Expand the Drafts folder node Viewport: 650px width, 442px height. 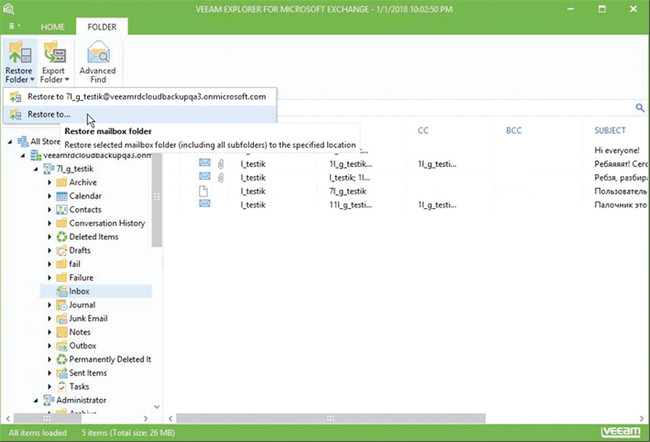tap(49, 251)
